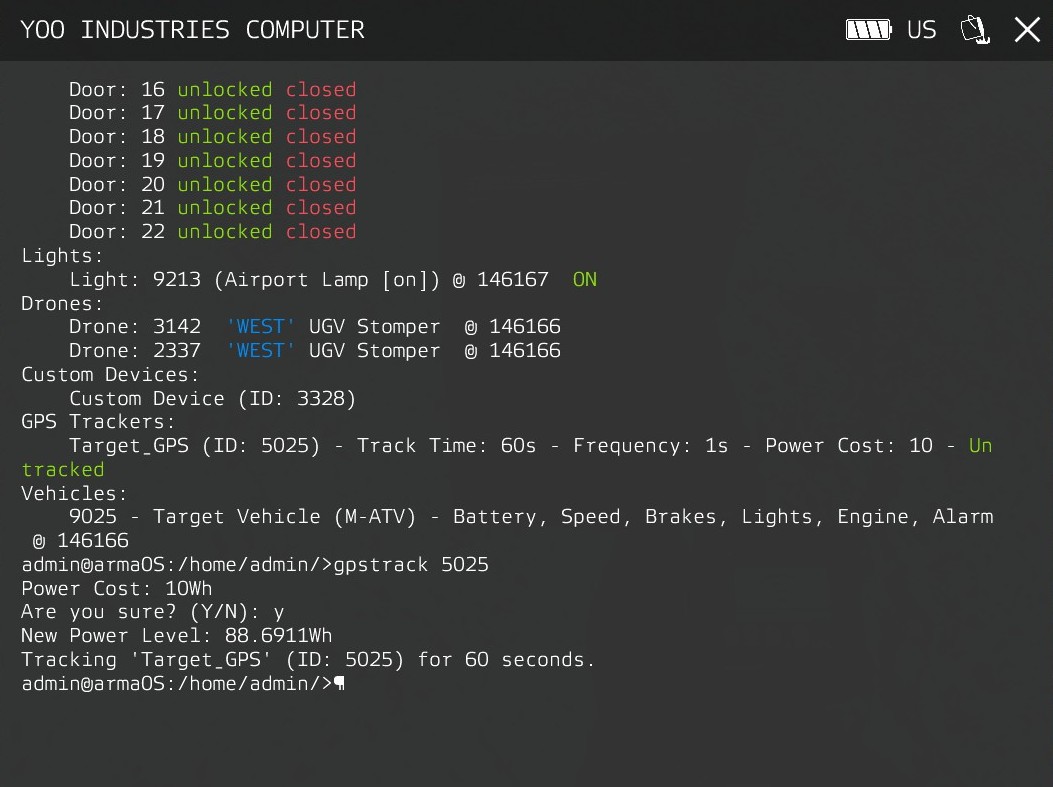The width and height of the screenshot is (1053, 787).
Task: Click Door 16 unlocked status
Action: pos(224,90)
